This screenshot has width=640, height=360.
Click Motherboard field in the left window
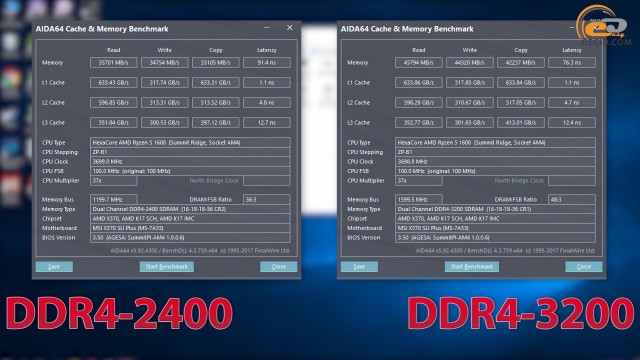pos(190,228)
